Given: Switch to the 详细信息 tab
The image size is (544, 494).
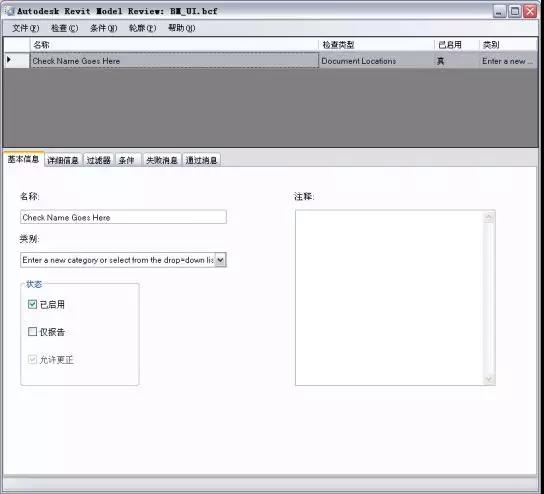Looking at the screenshot, I should pyautogui.click(x=63, y=160).
